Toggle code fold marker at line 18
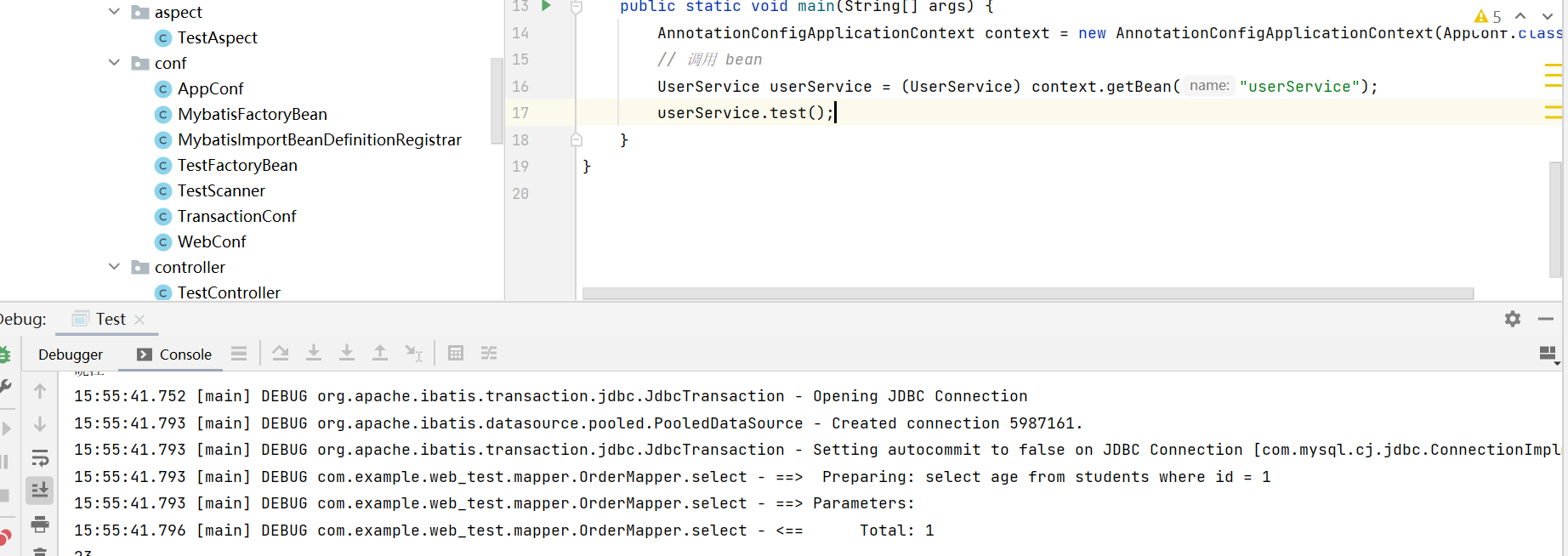 (577, 140)
